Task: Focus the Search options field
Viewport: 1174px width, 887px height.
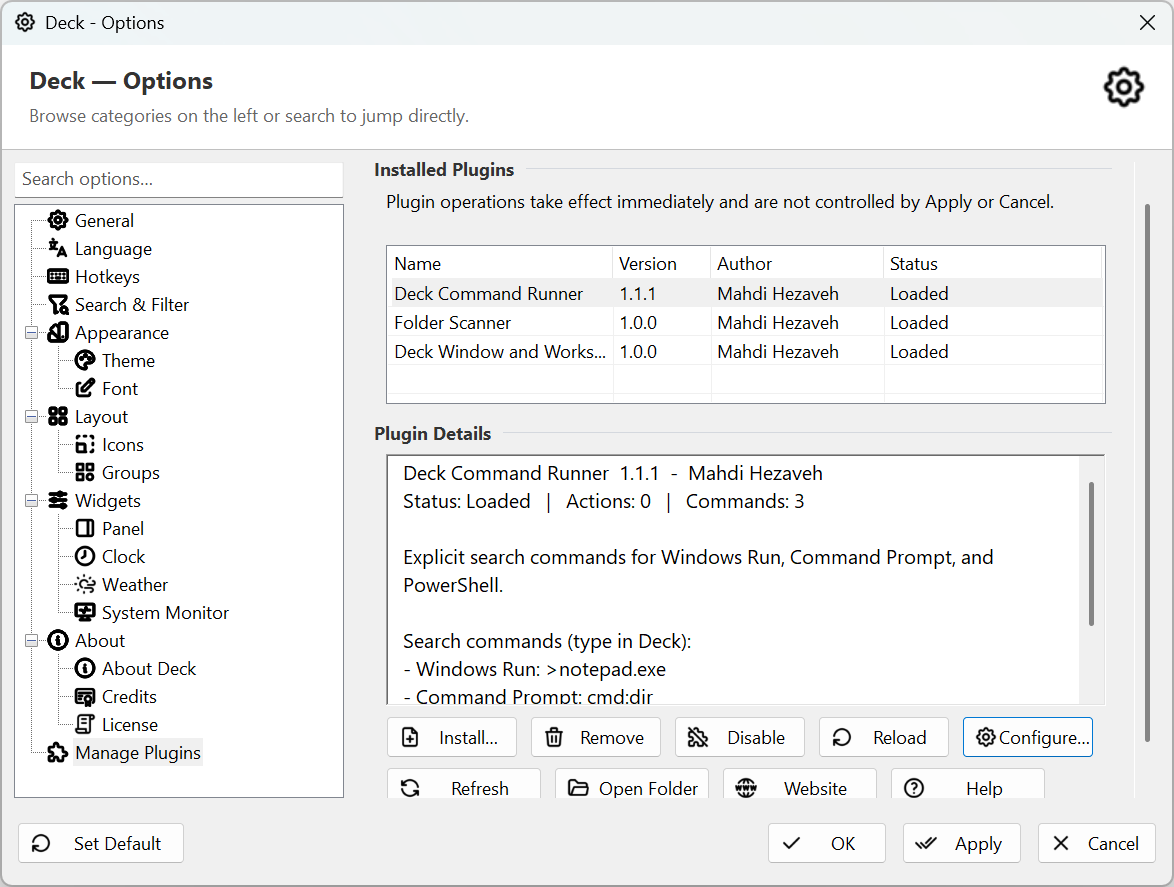Action: (179, 180)
